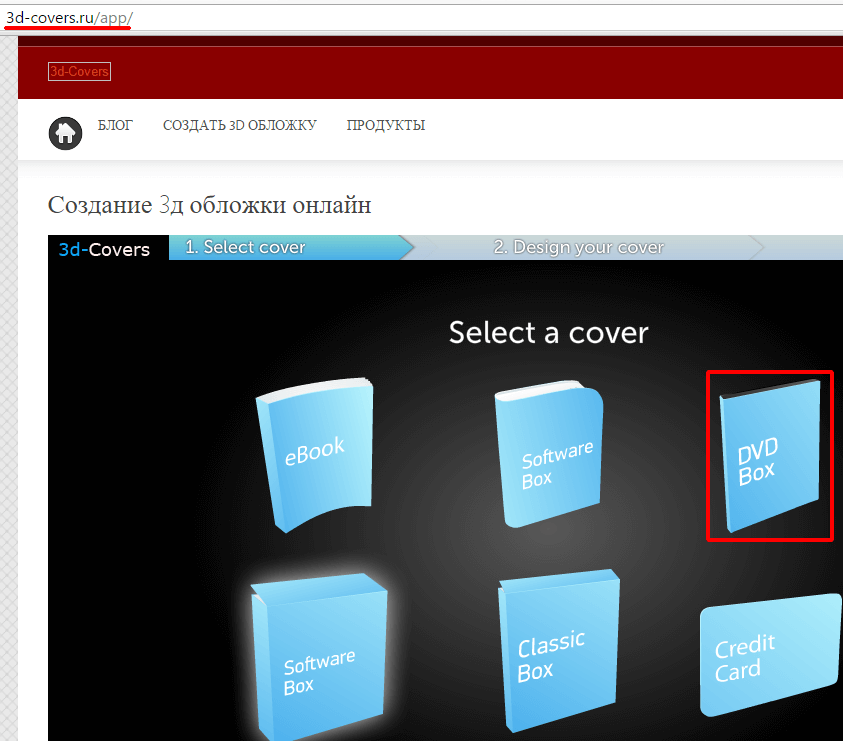Click the "Select a cover" heading text
This screenshot has height=741, width=843.
(548, 333)
